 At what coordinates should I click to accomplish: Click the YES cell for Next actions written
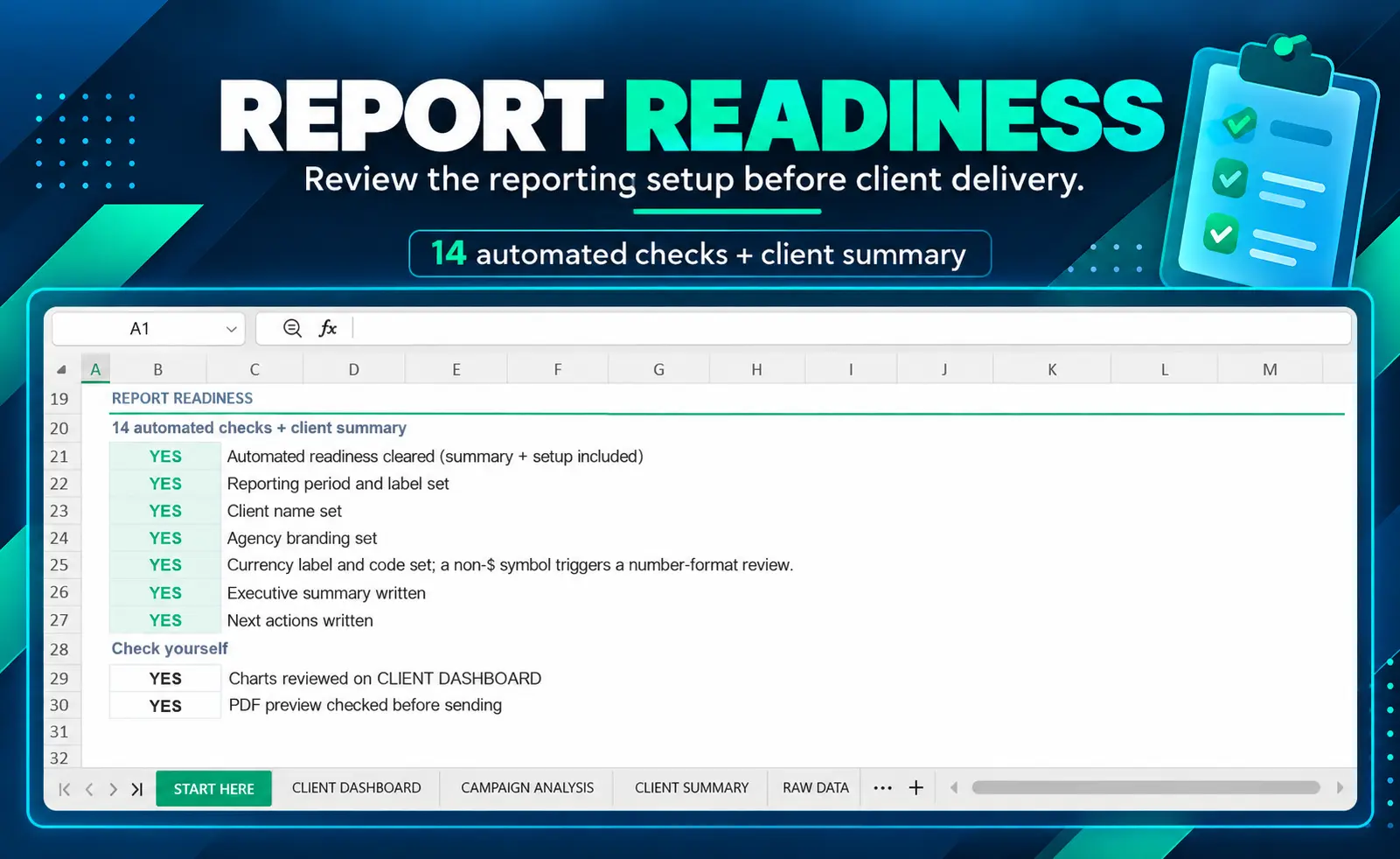point(165,620)
